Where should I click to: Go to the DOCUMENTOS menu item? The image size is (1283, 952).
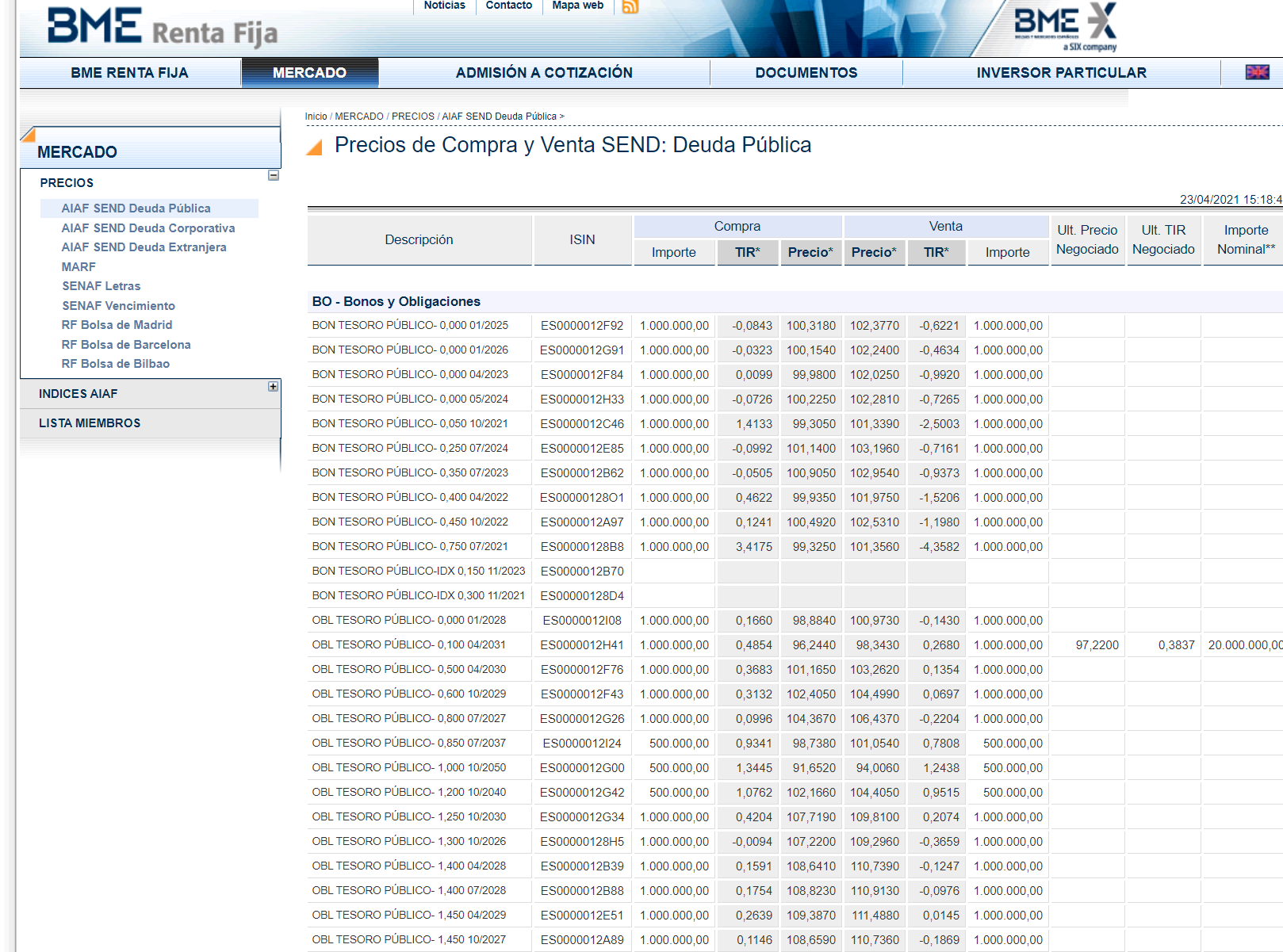click(806, 73)
